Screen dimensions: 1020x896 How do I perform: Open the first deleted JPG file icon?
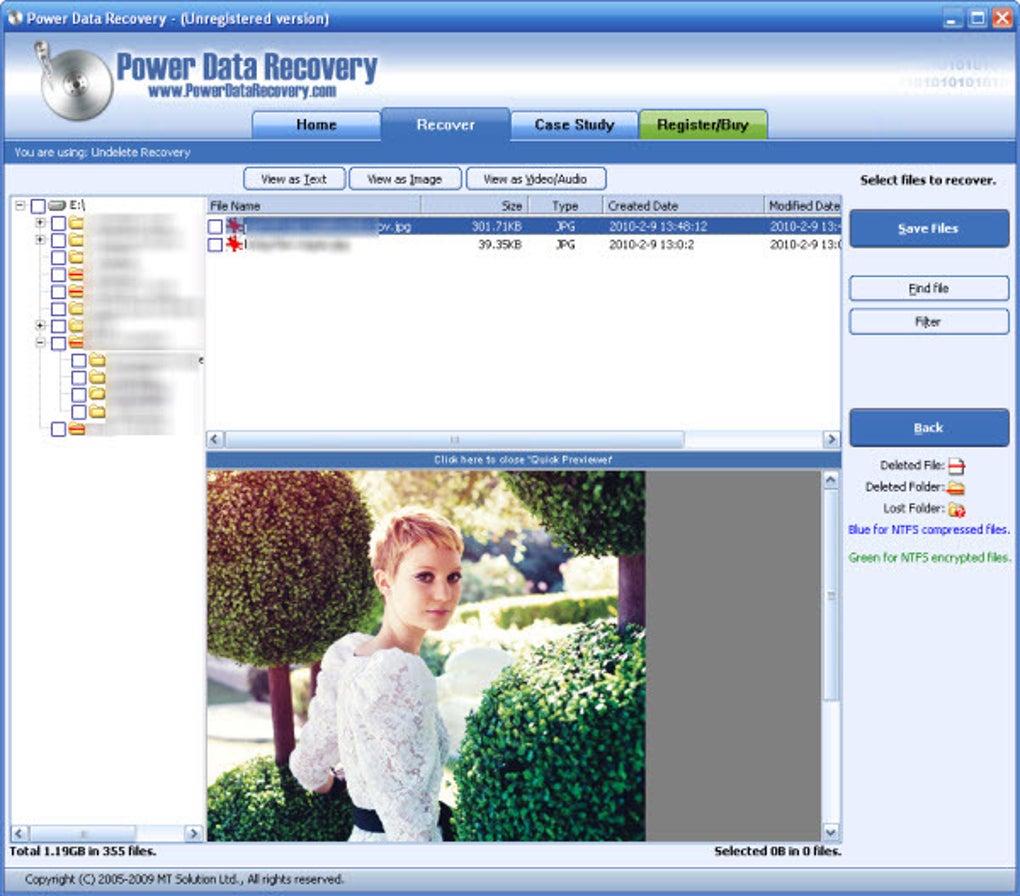tap(234, 225)
